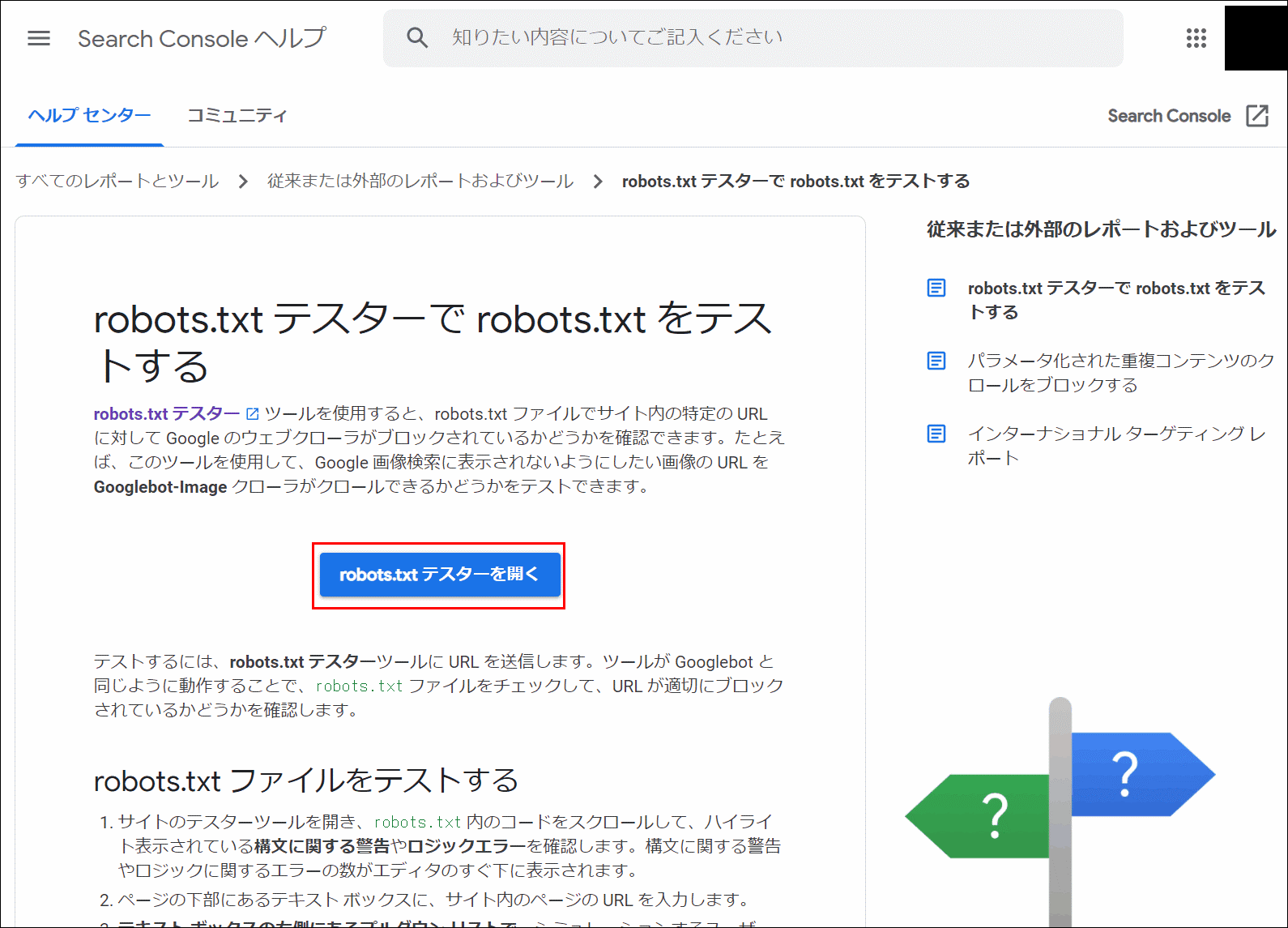Screen dimensions: 1288x928
Task: Click the external link icon beside robots.txt テスター
Action: [252, 414]
